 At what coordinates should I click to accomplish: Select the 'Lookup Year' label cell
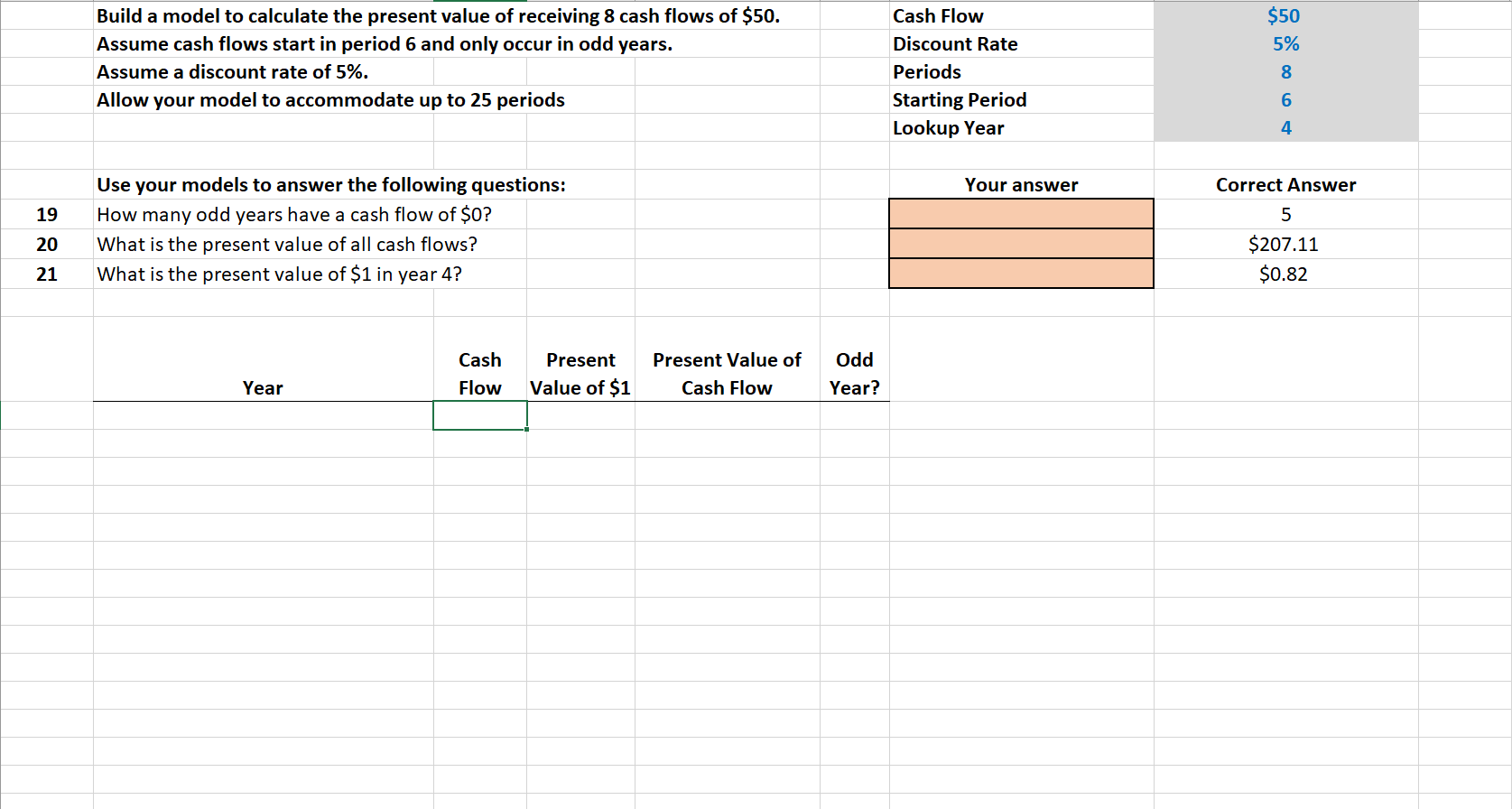[x=1021, y=127]
